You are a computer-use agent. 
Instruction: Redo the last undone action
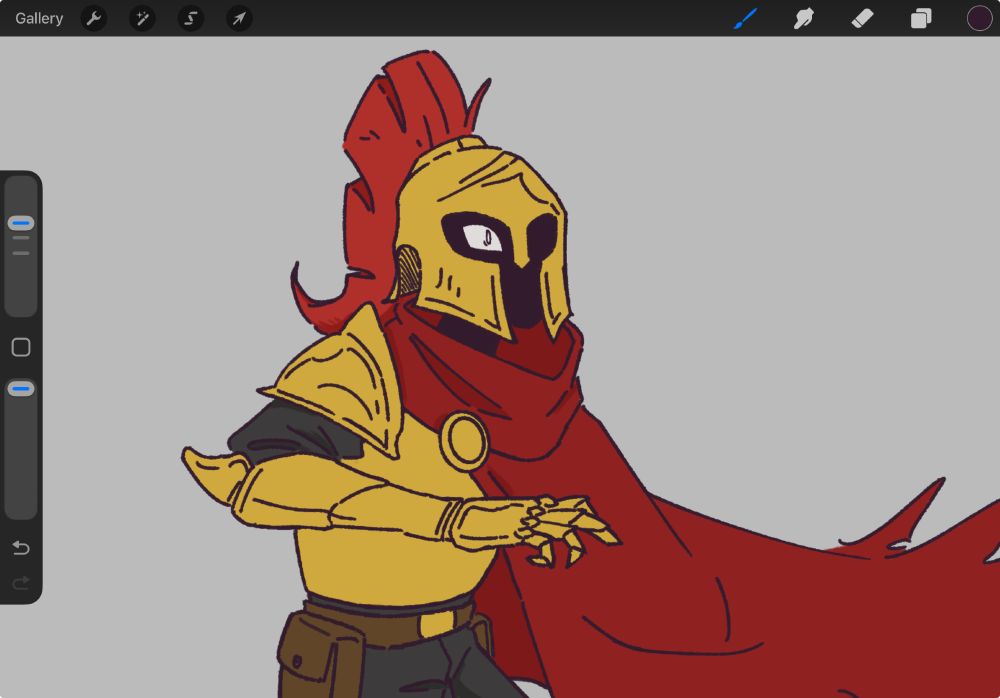click(x=21, y=583)
